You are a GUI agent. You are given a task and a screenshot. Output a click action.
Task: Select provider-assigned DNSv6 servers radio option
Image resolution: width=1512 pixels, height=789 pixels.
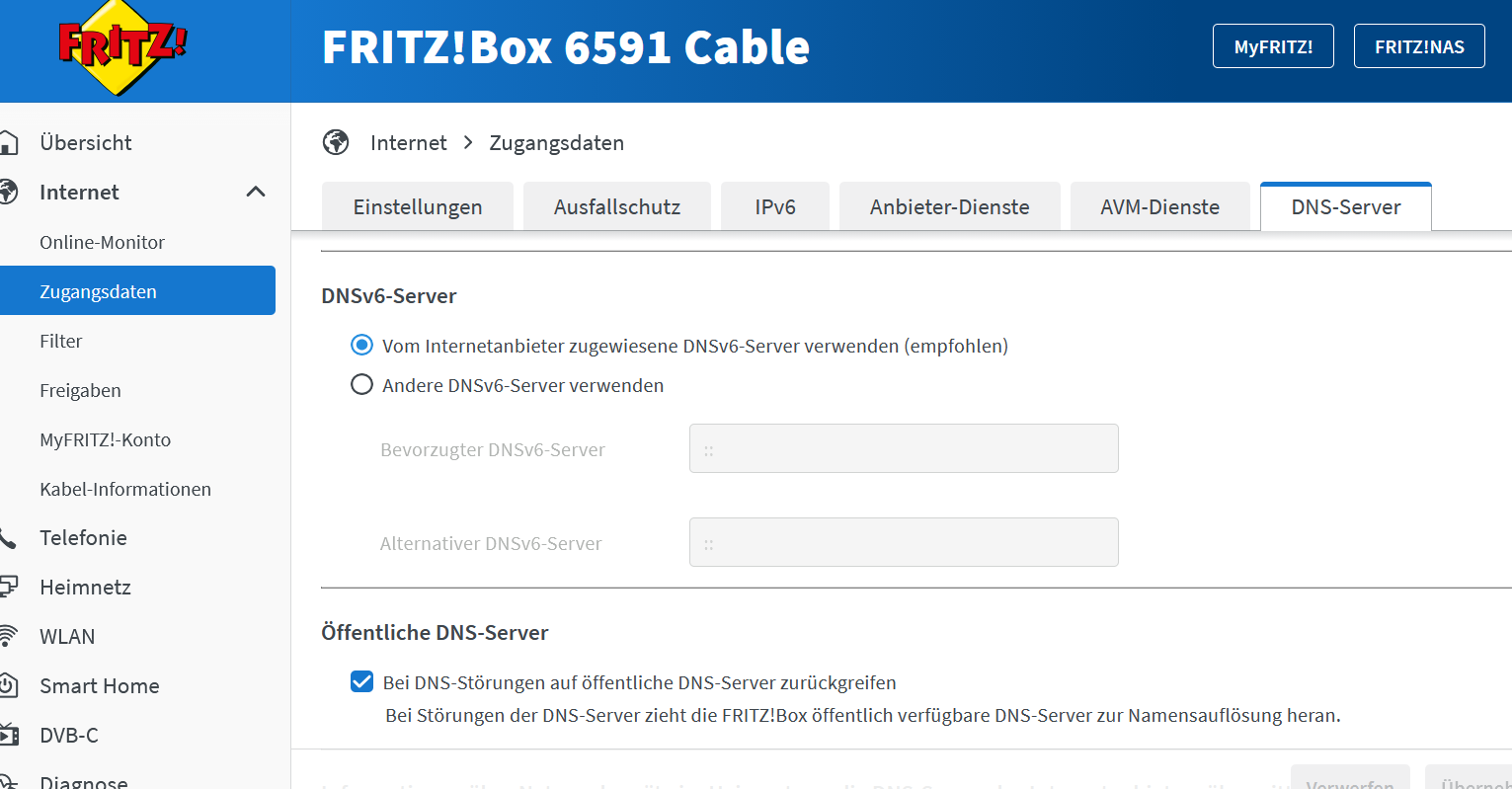[362, 346]
